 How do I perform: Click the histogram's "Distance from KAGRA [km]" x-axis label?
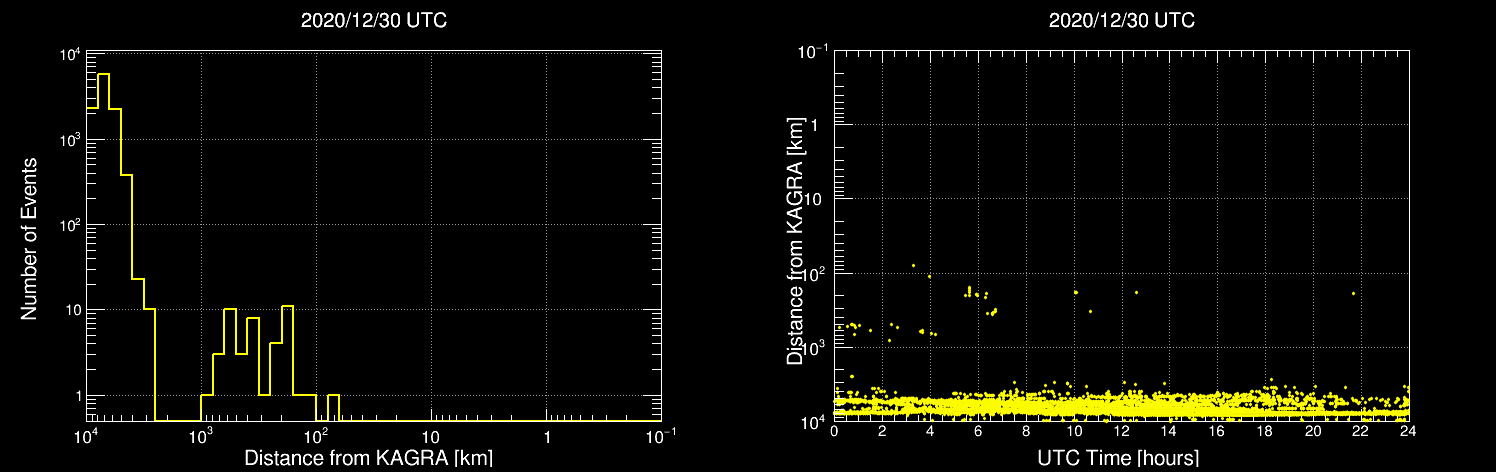point(368,458)
